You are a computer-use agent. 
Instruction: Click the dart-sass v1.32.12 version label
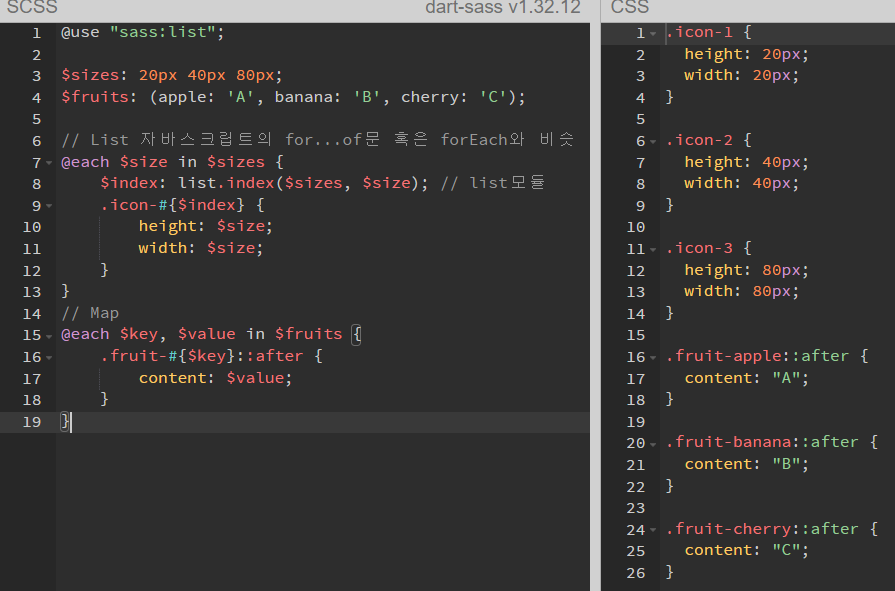503,7
